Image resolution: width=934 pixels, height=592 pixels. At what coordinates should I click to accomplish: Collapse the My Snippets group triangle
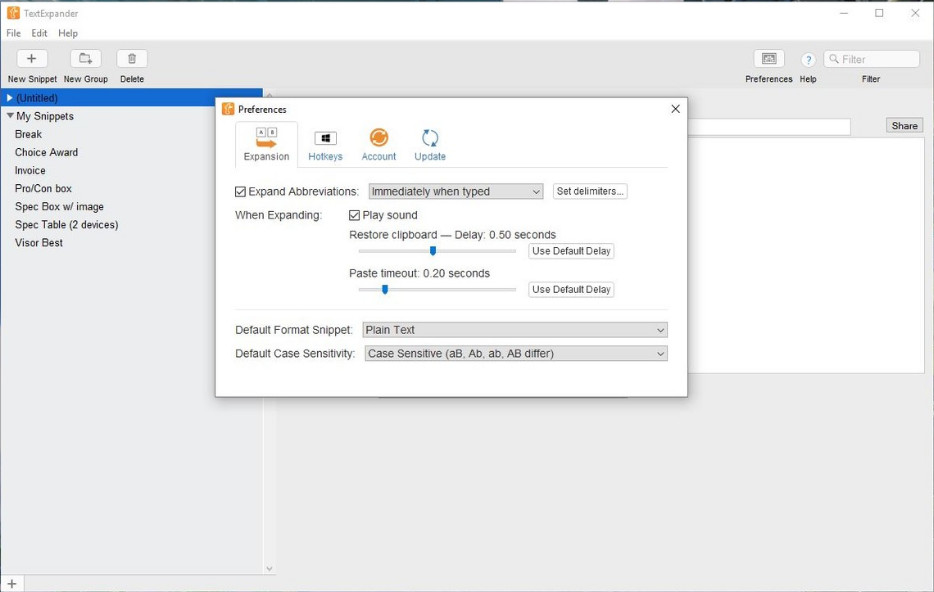(10, 116)
